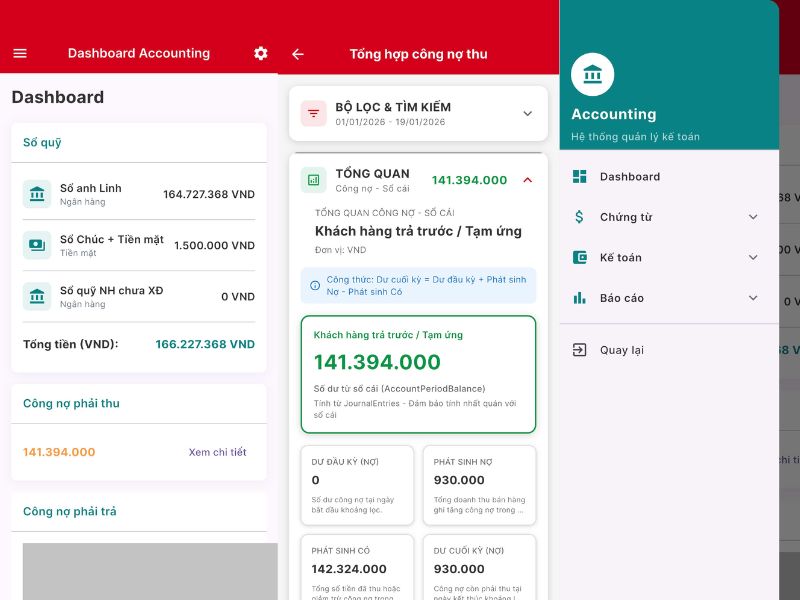Open the hamburger menu in Dashboard header

pyautogui.click(x=20, y=54)
